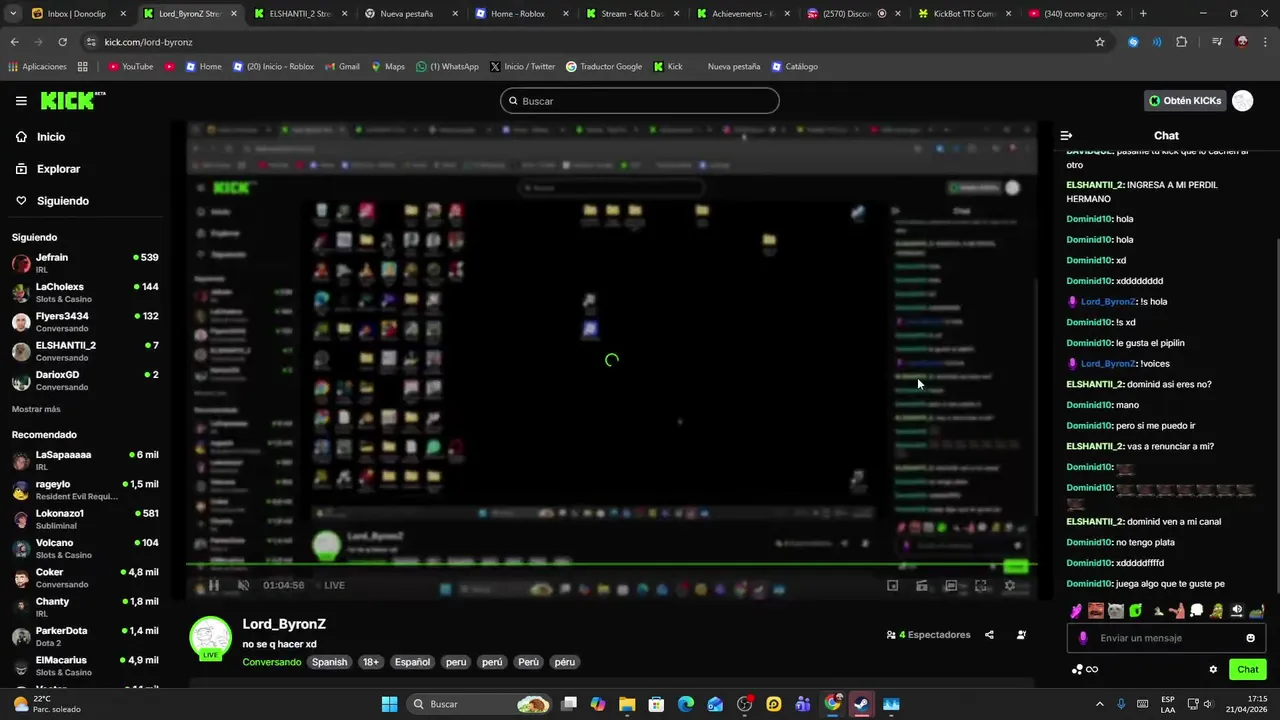
Task: Jump to LIVE in the player
Action: click(x=334, y=585)
